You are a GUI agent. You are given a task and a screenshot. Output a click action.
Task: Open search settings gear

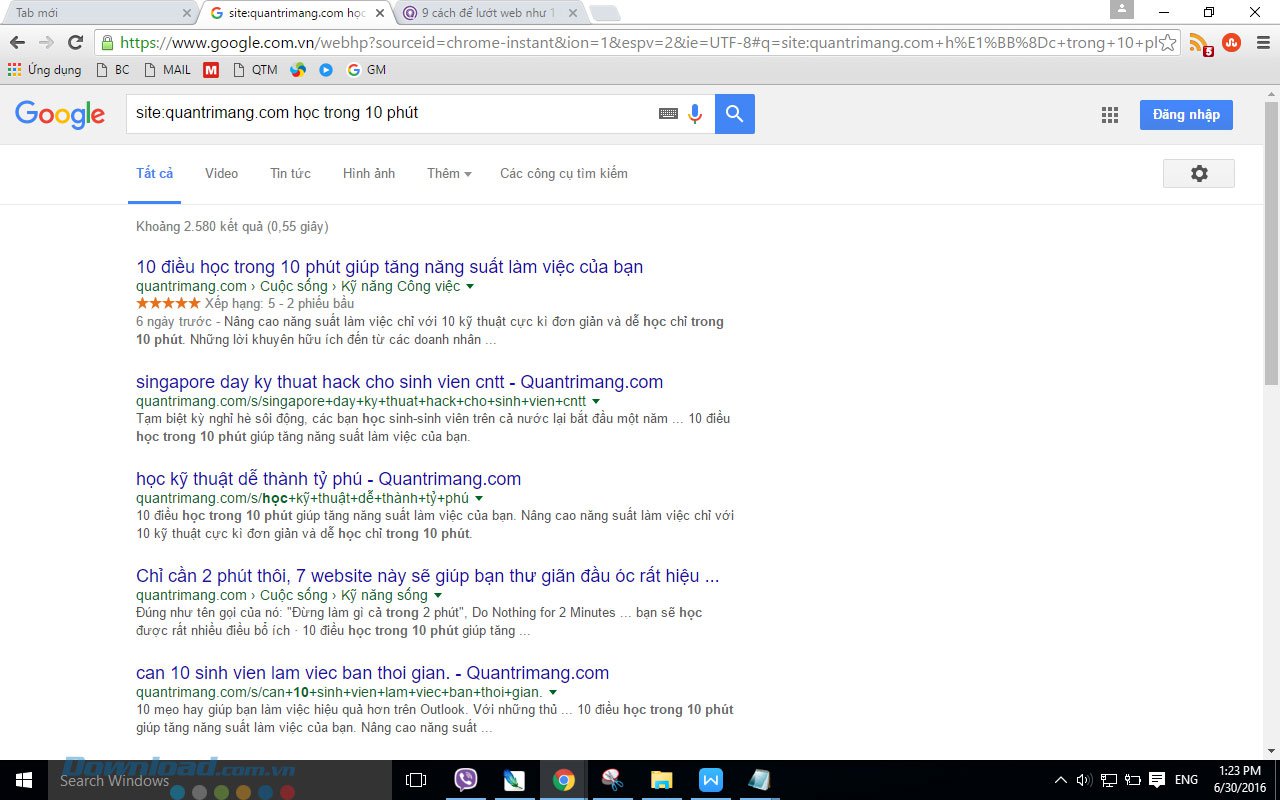tap(1199, 173)
